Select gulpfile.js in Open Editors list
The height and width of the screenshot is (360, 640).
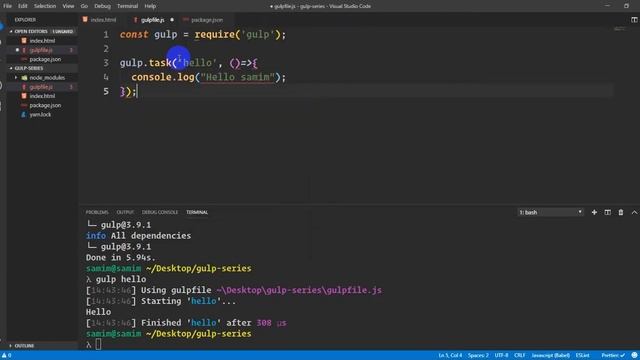tap(41, 50)
